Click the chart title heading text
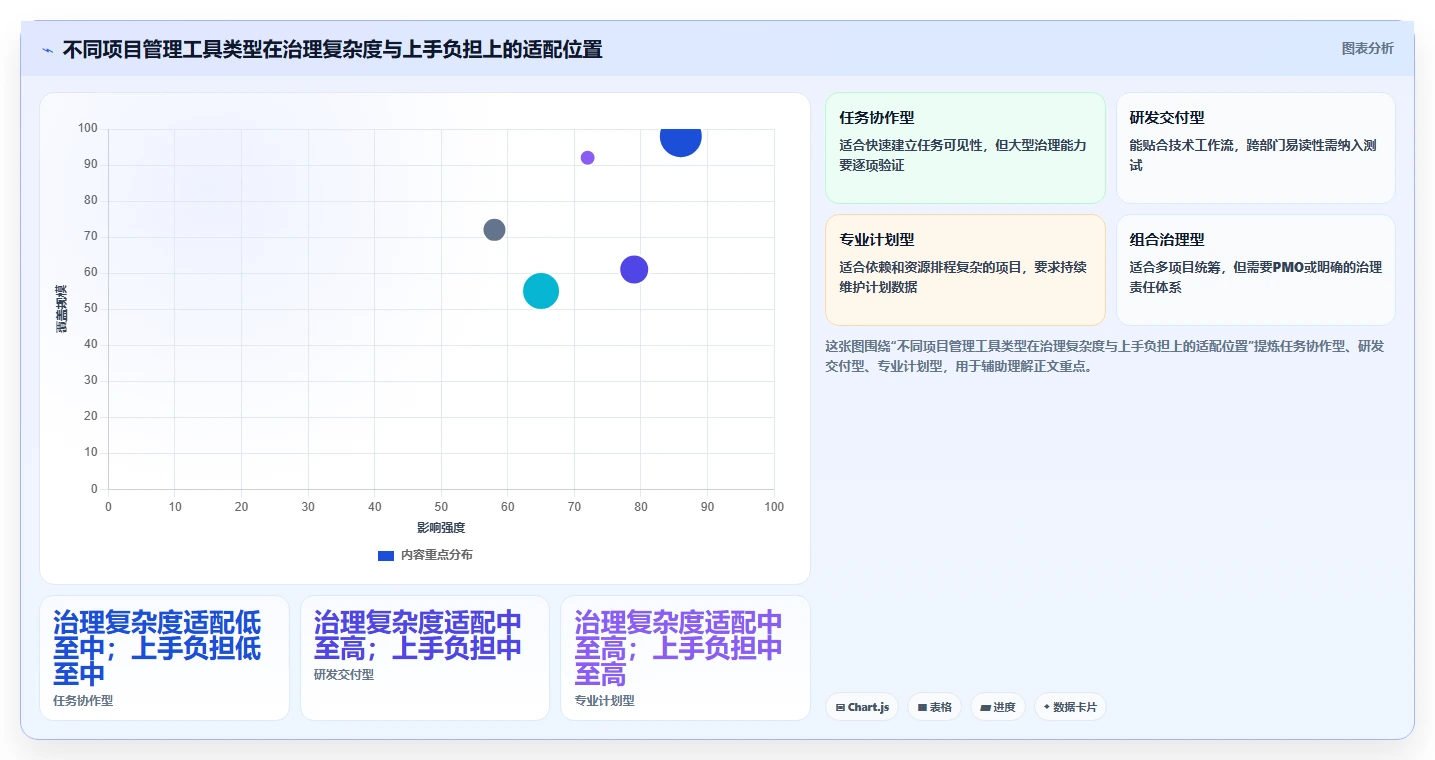This screenshot has width=1435, height=760. (x=332, y=49)
